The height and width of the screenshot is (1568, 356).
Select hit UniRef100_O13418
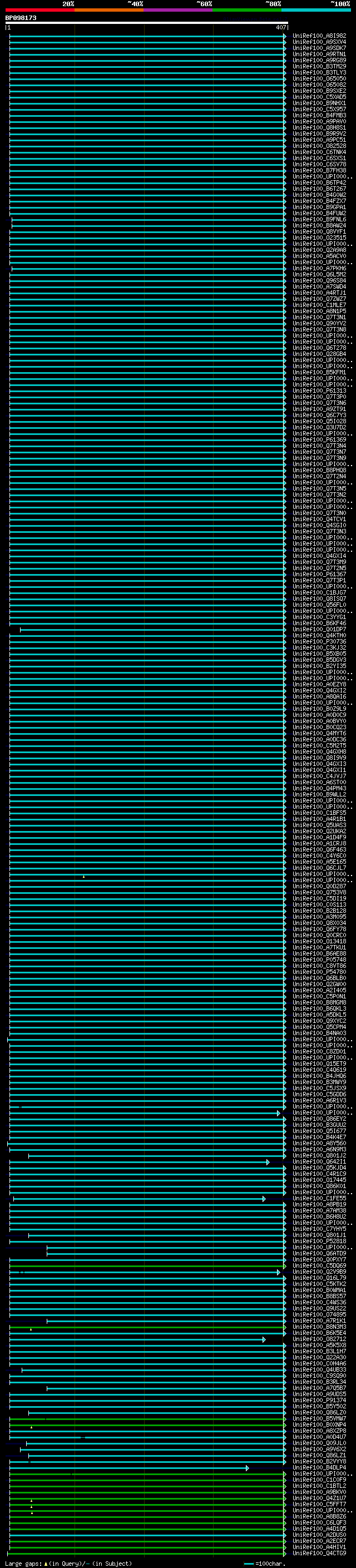319,941
